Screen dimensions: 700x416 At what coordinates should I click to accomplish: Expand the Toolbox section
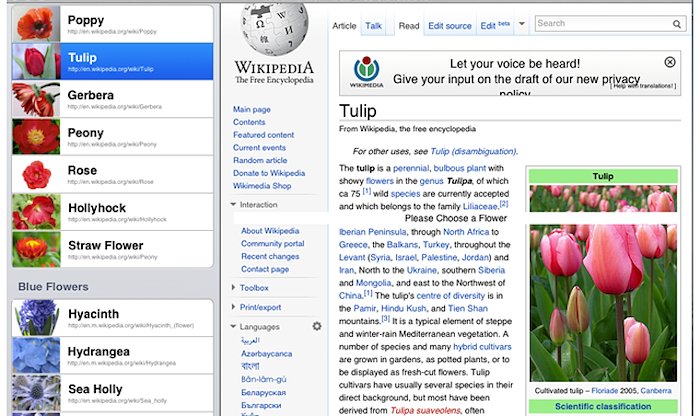pos(233,287)
